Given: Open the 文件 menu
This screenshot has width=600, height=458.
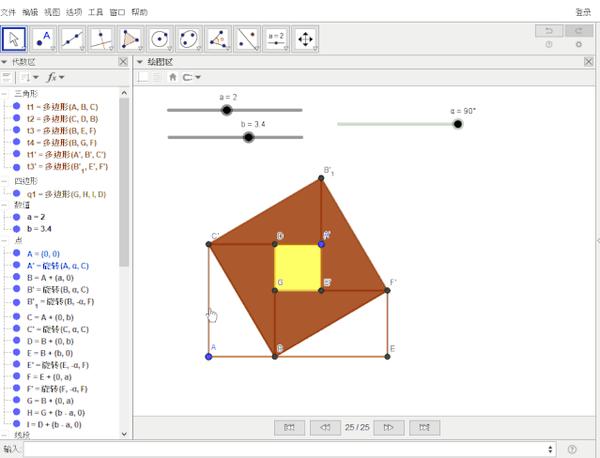Looking at the screenshot, I should pos(8,12).
